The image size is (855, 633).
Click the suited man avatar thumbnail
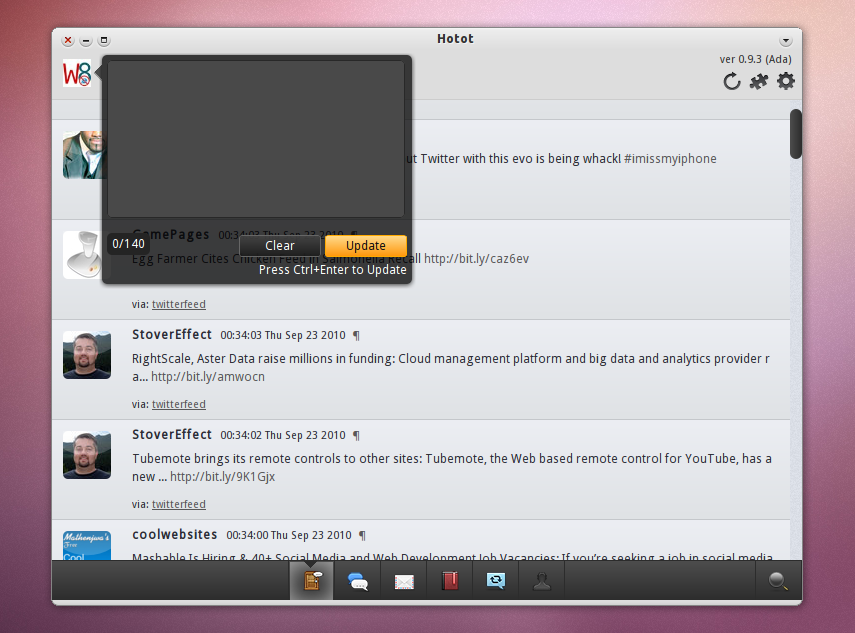(x=82, y=155)
